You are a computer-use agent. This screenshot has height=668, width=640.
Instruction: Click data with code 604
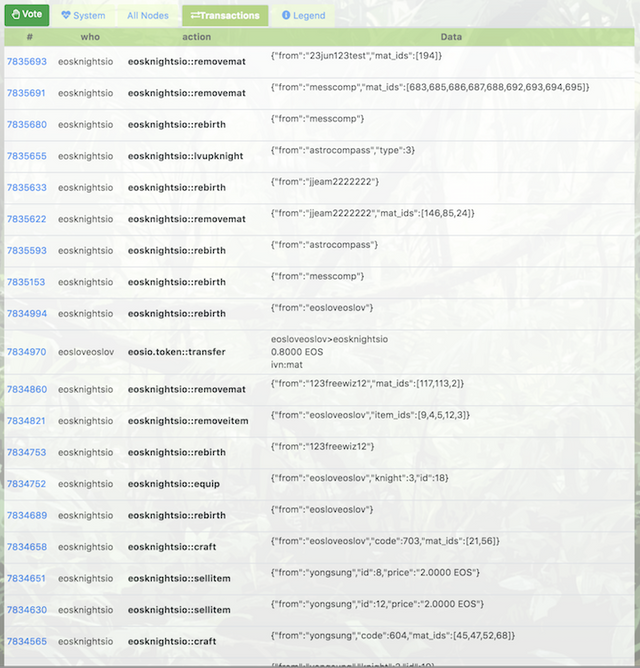[x=393, y=636]
